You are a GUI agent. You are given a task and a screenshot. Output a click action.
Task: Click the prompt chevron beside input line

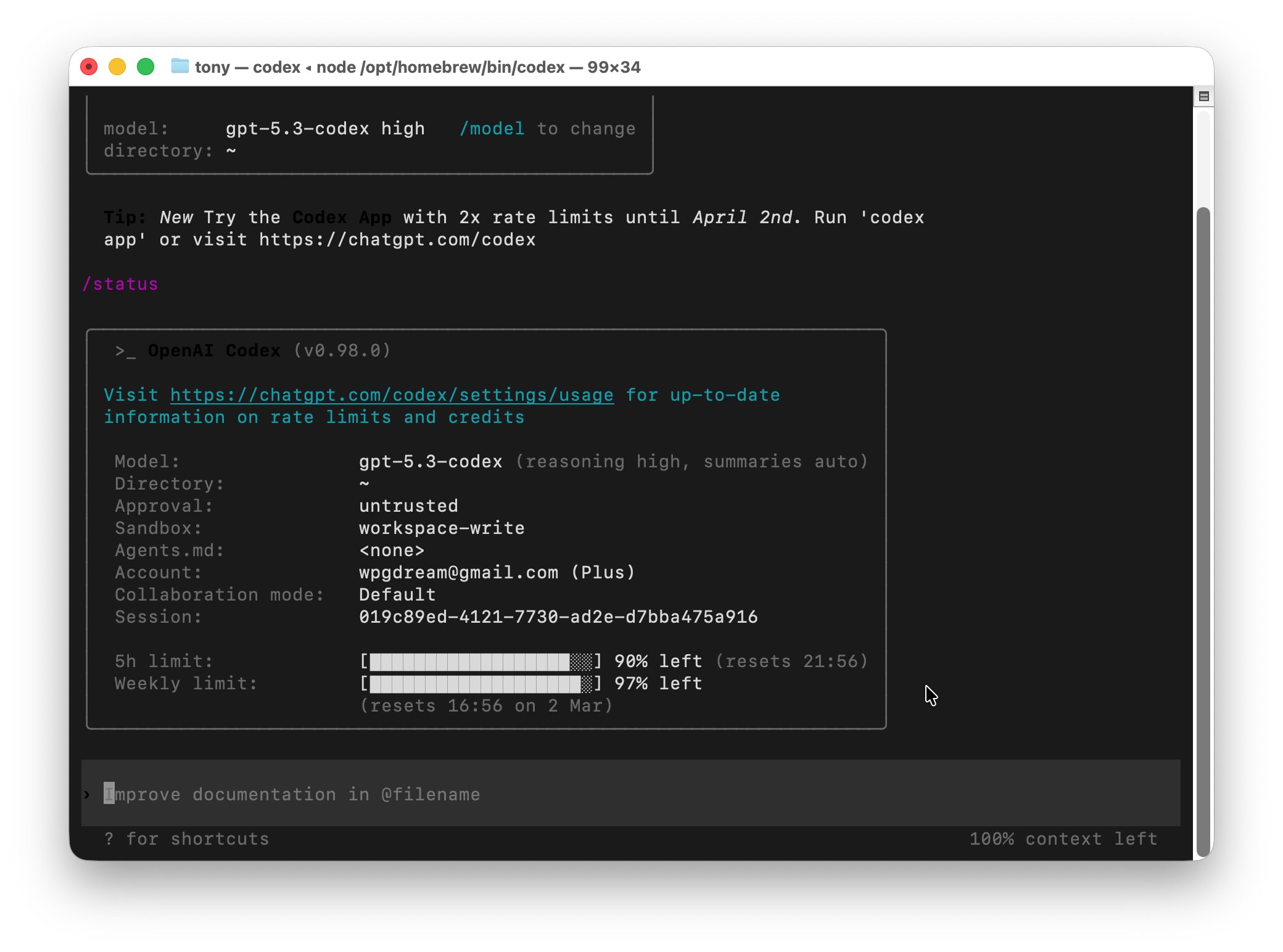(x=87, y=794)
